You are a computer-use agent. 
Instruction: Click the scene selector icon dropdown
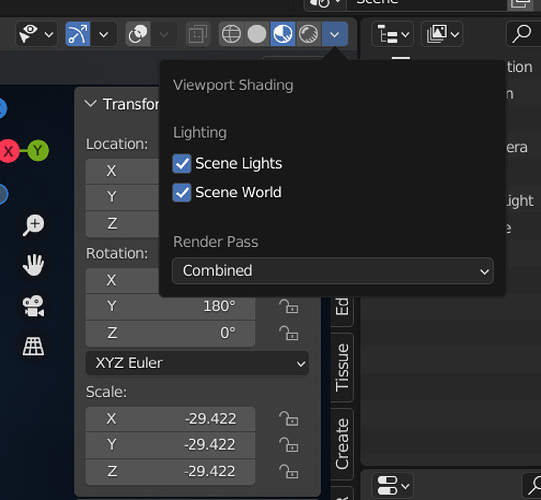[x=325, y=4]
